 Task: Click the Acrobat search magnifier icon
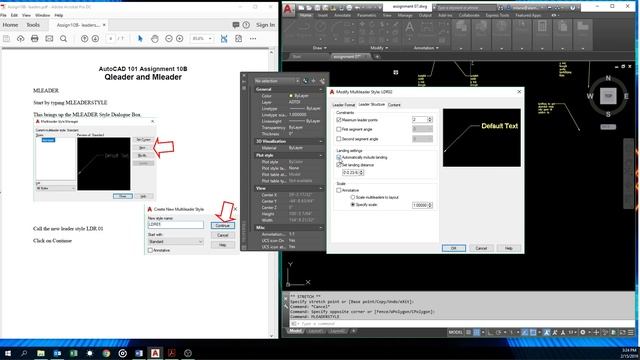(63, 39)
